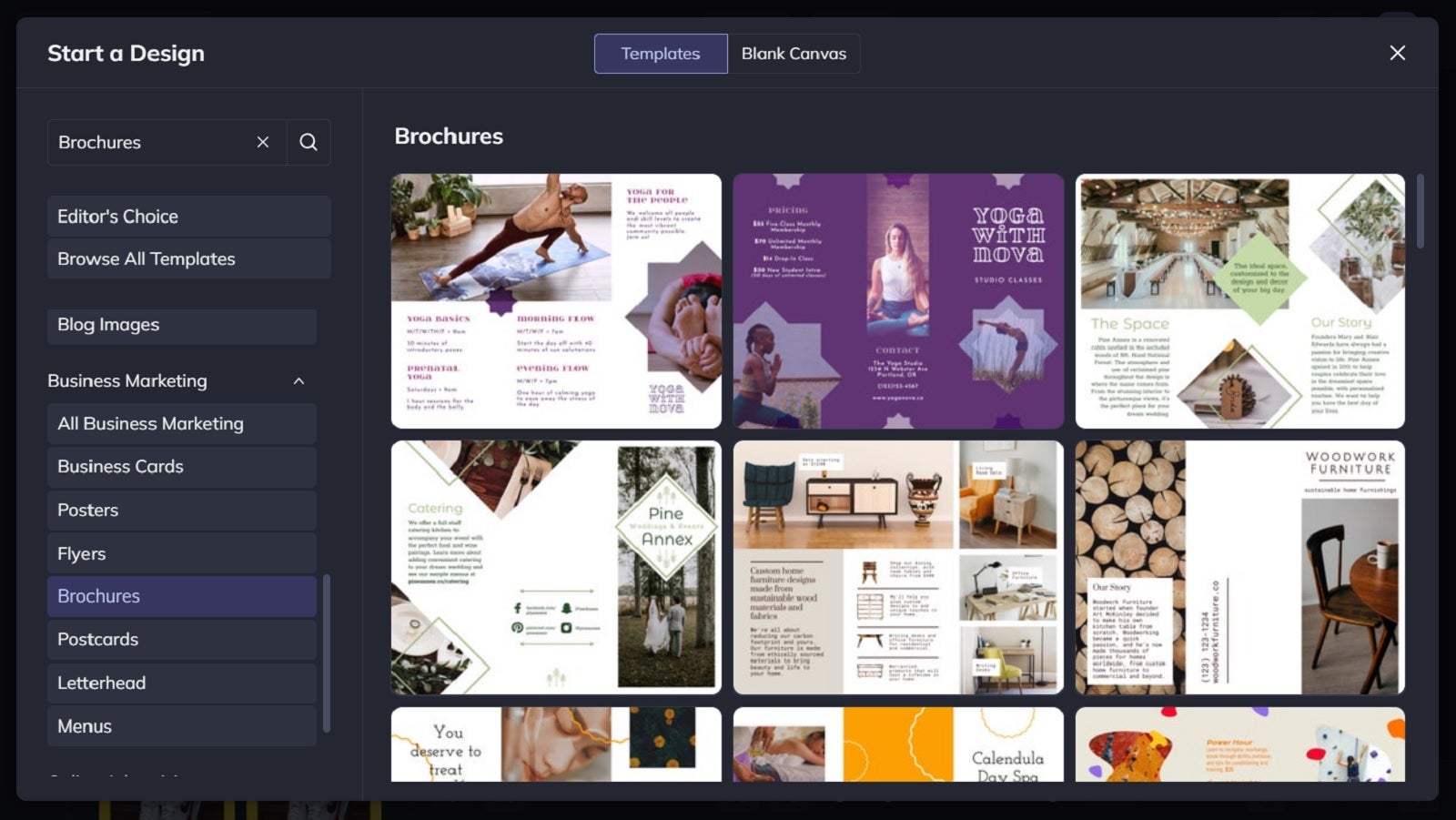
Task: Close the Start a Design dialog
Action: coord(1397,53)
